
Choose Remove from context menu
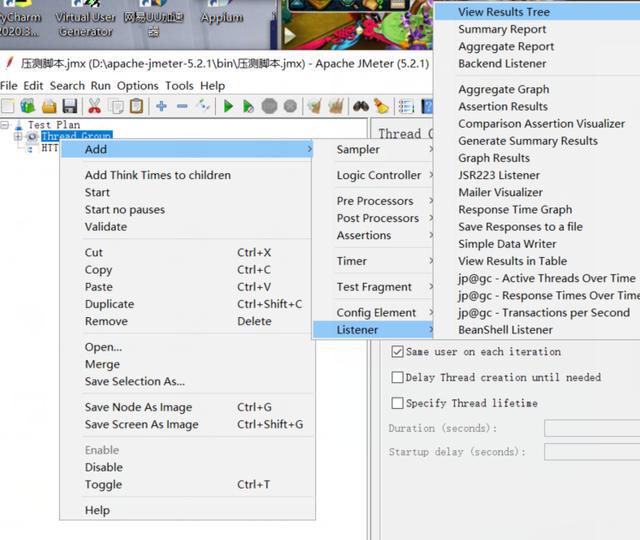pyautogui.click(x=187, y=322)
